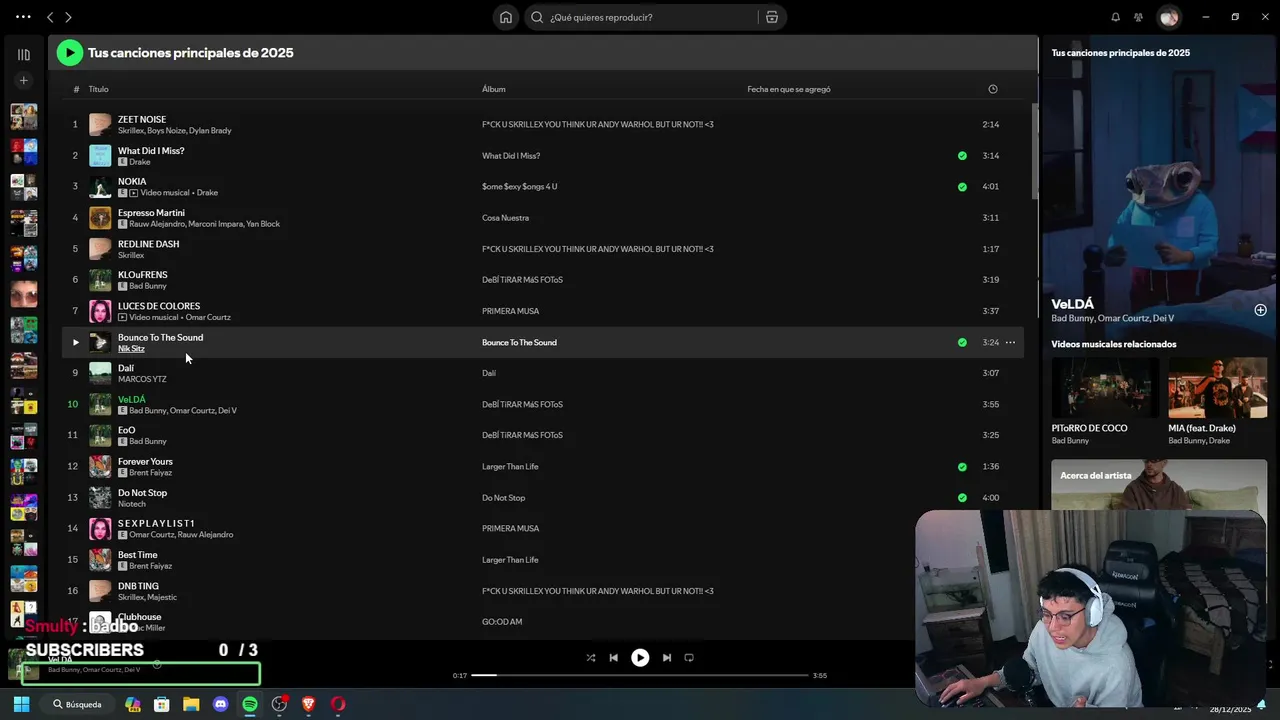Unsave NOKIA green check
This screenshot has height=720, width=1280.
(962, 187)
